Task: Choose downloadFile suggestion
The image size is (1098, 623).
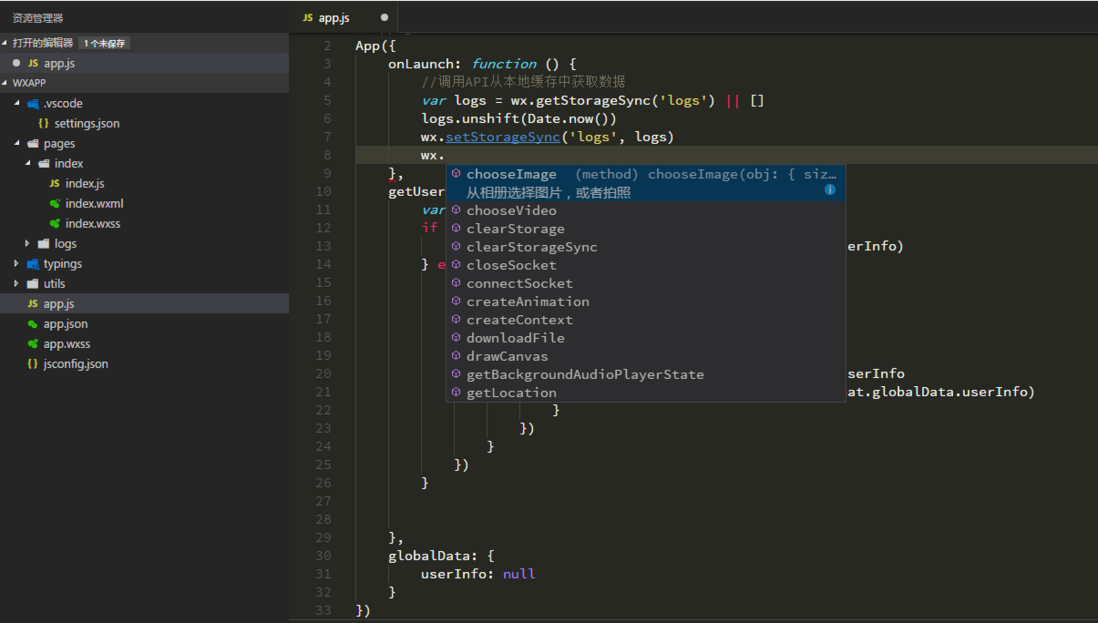Action: pyautogui.click(x=646, y=338)
